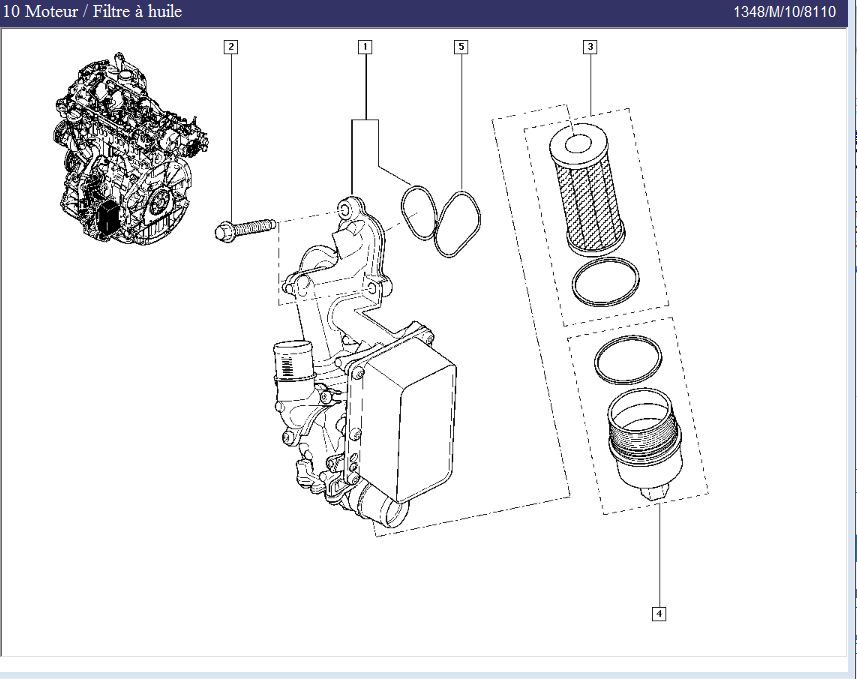
Task: Click the reference code 1348/M/10/8110
Action: coord(784,11)
